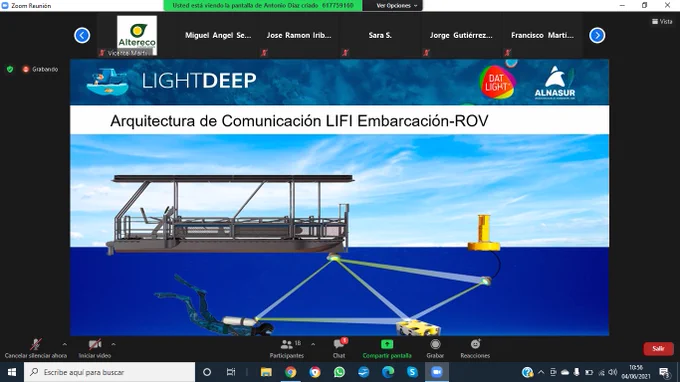Viewport: 680px width, 382px height.
Task: Click taskbar search box
Action: coord(109,372)
